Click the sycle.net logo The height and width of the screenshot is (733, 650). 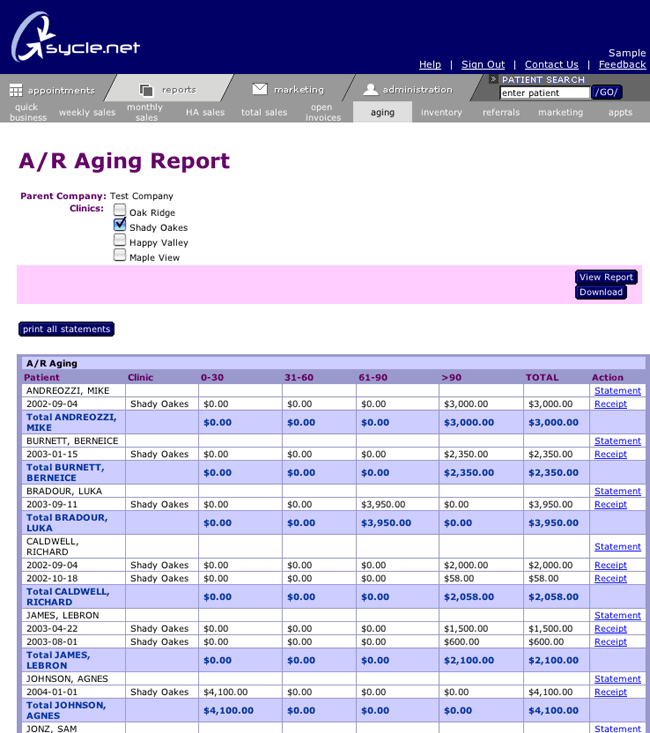75,40
